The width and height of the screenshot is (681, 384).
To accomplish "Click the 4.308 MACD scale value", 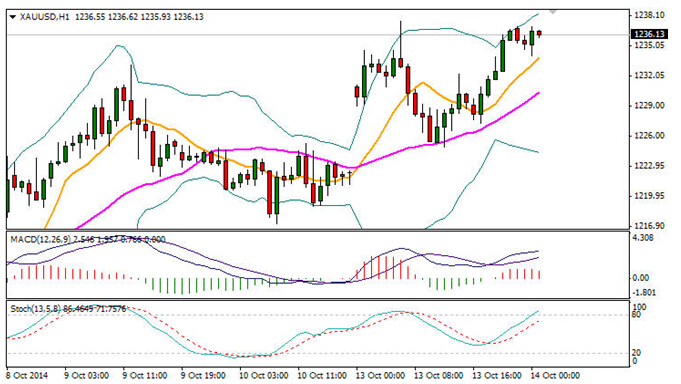I will tap(644, 238).
